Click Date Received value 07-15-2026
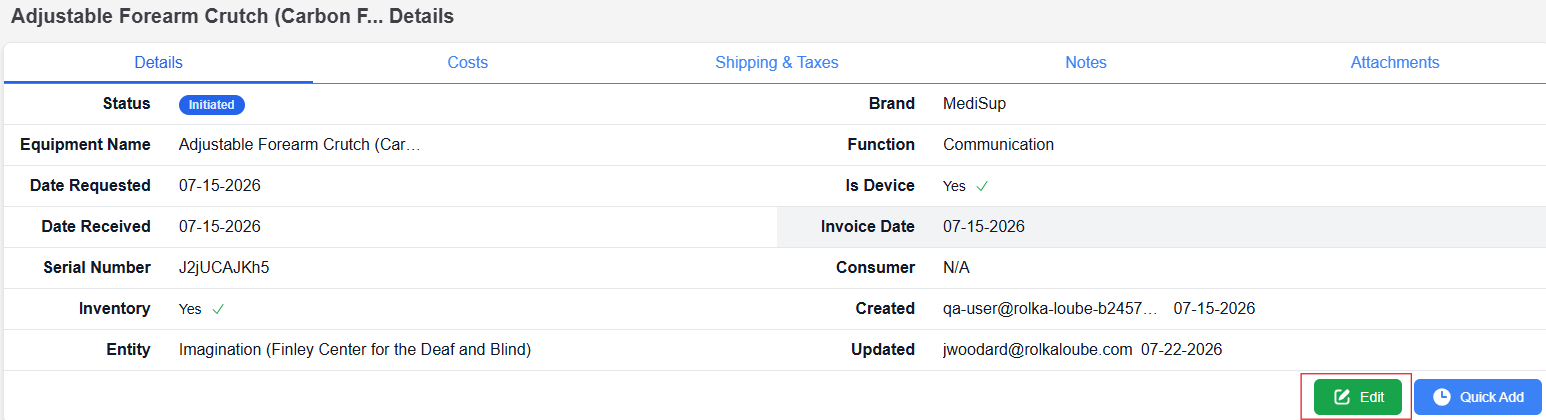The image size is (1546, 420). coord(220,227)
